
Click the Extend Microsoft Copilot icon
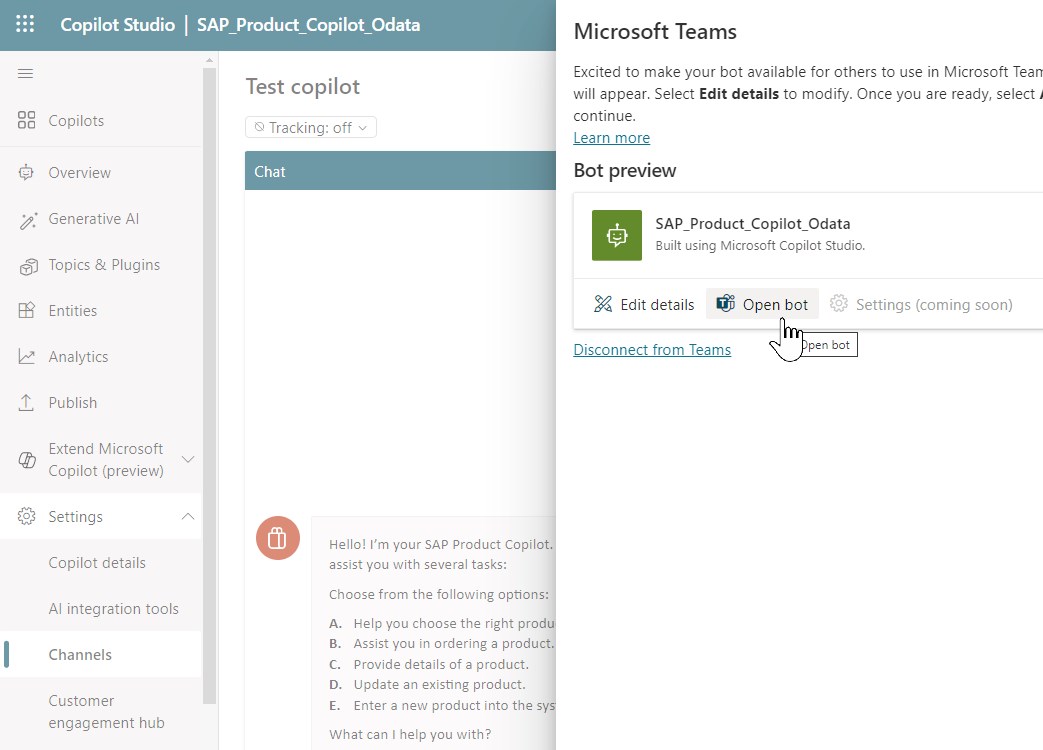pos(27,459)
